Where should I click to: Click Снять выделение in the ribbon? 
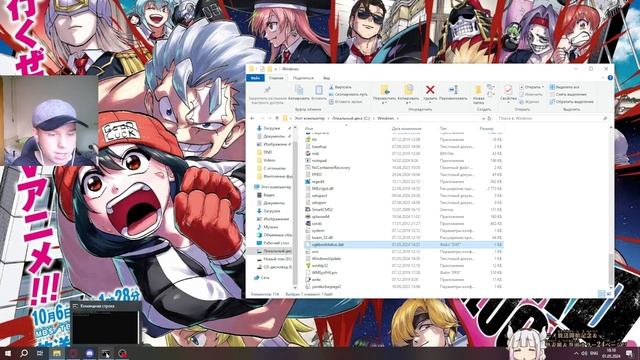[568, 94]
